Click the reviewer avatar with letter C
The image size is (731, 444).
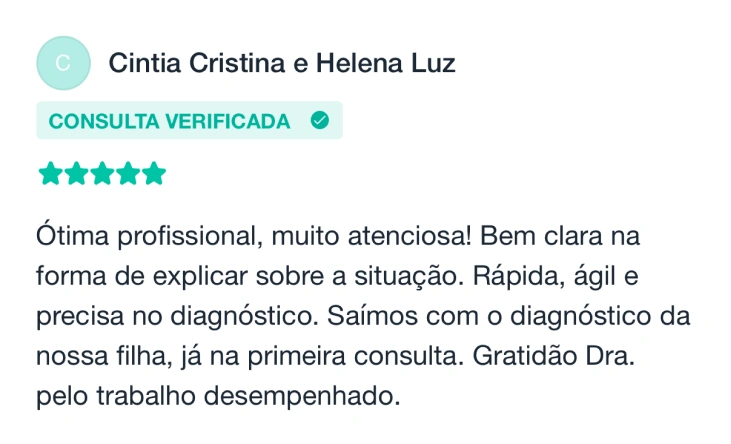[x=62, y=63]
